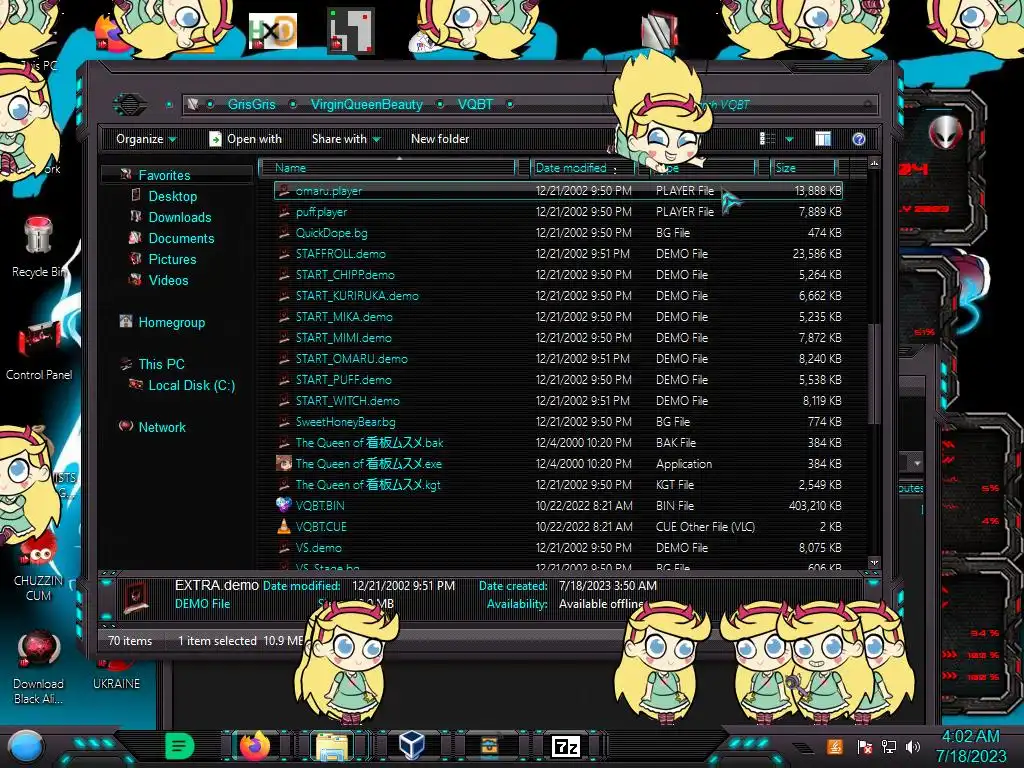The height and width of the screenshot is (768, 1024).
Task: Click the change view icon
Action: pos(767,138)
